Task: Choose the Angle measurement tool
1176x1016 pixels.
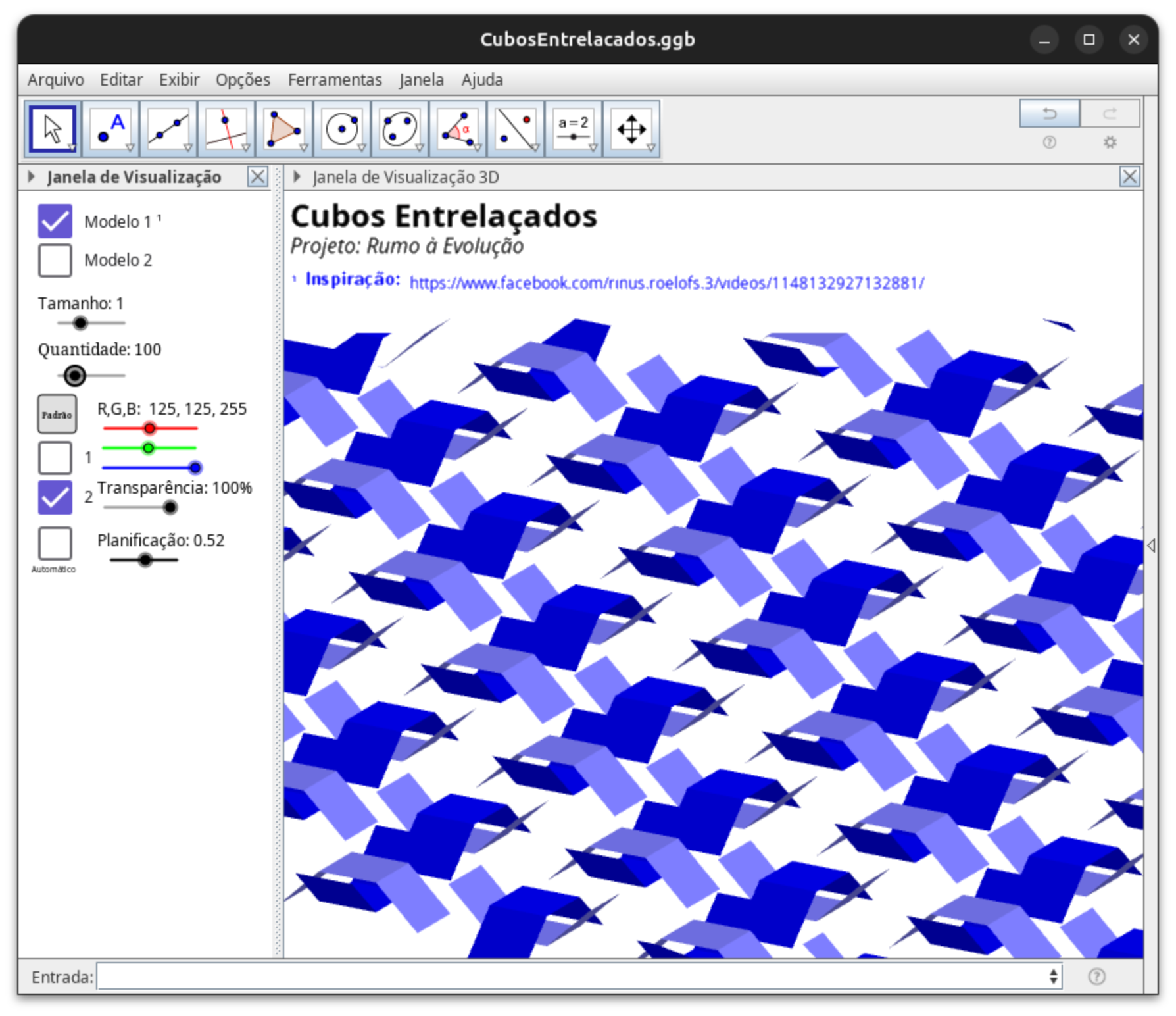Action: pos(458,129)
